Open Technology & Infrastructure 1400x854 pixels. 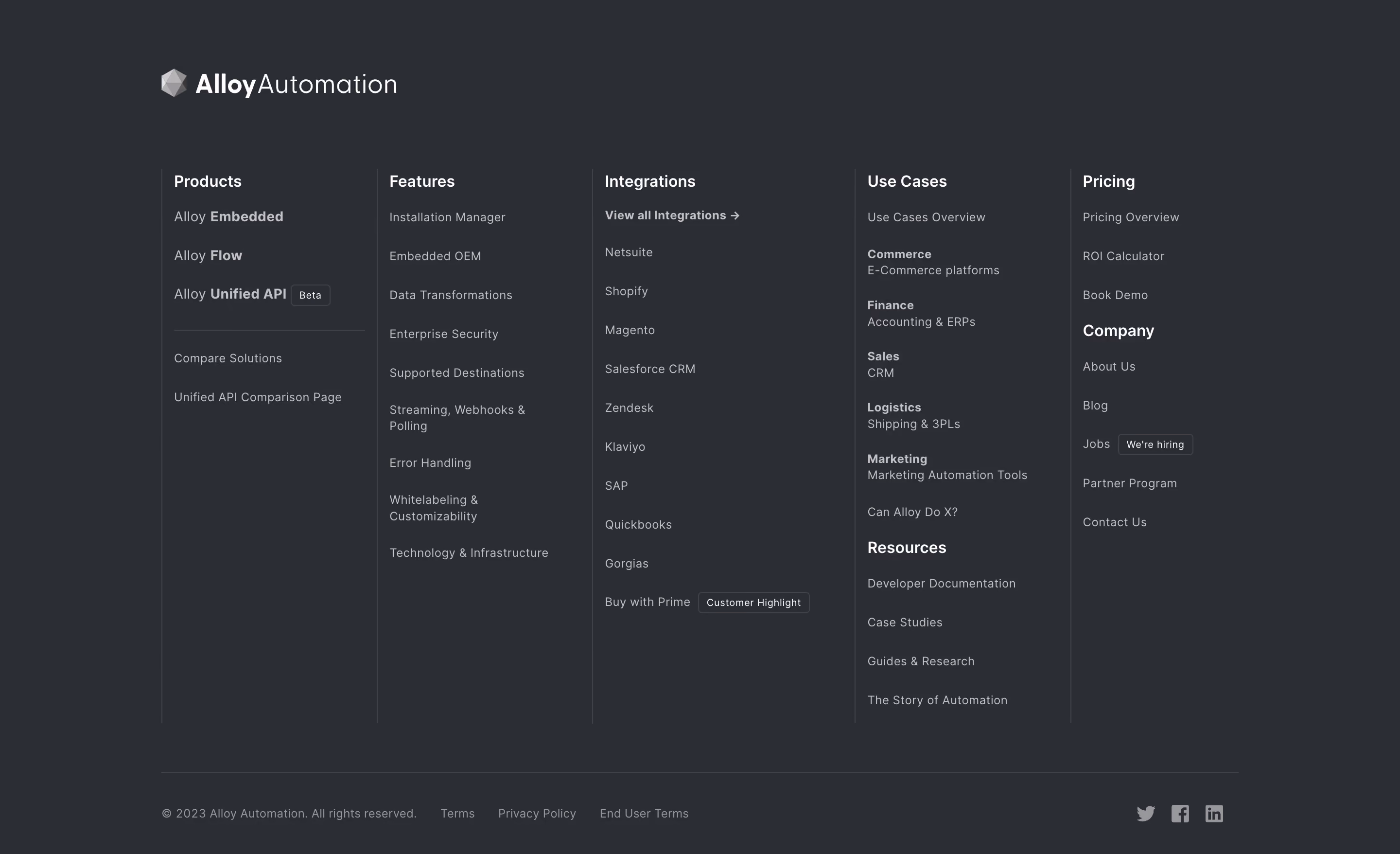(x=469, y=552)
